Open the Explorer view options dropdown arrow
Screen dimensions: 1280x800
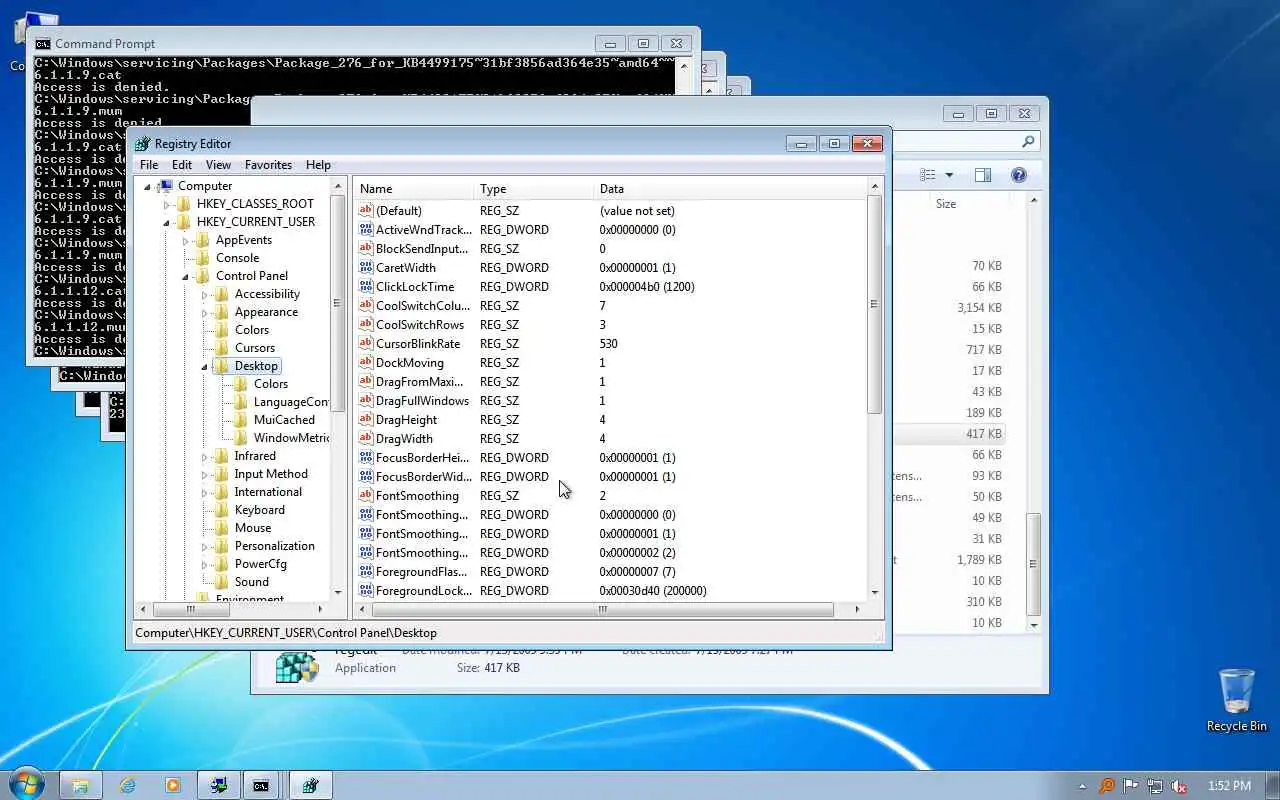(949, 175)
